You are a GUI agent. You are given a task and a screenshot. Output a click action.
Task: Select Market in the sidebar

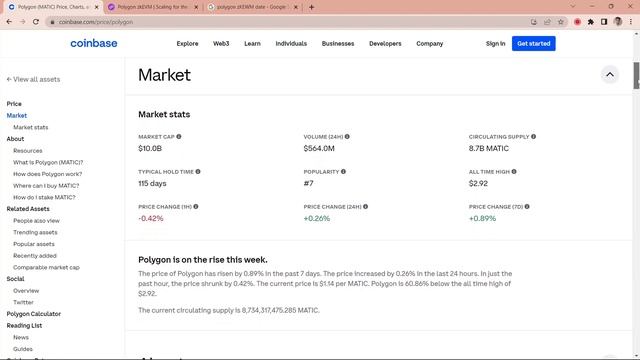tap(17, 116)
